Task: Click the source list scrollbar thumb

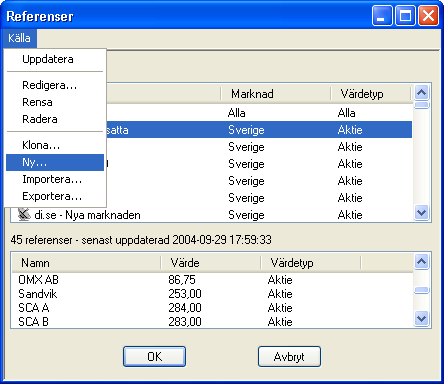Action: tap(422, 105)
